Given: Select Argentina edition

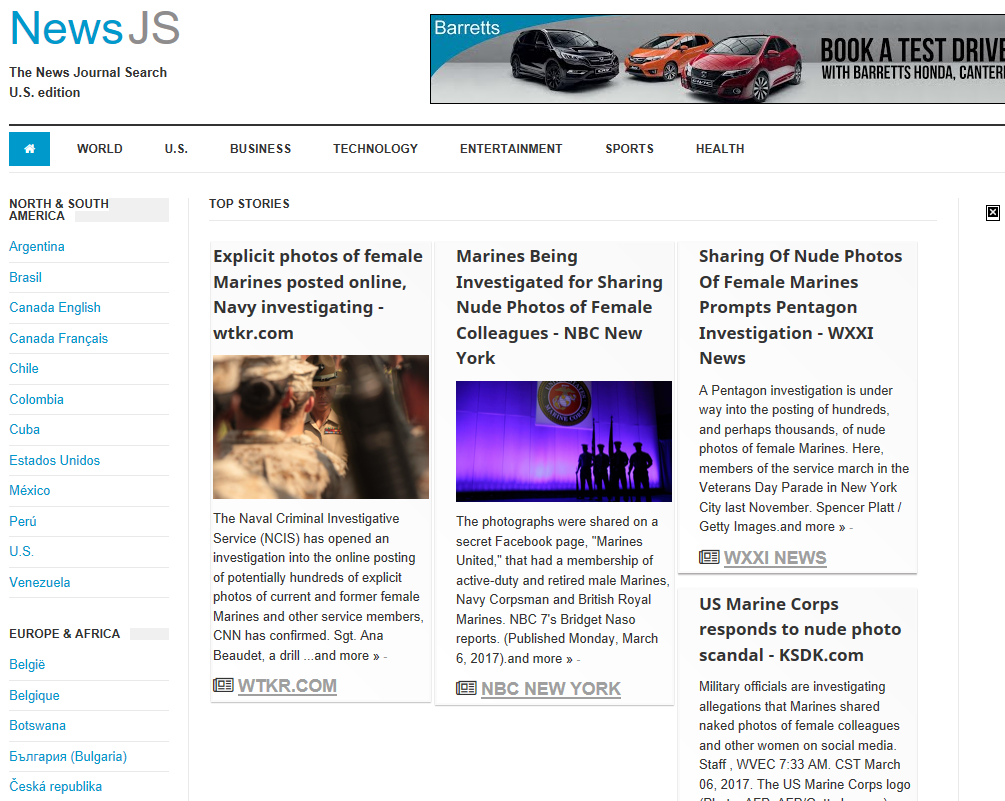Looking at the screenshot, I should click(x=37, y=247).
